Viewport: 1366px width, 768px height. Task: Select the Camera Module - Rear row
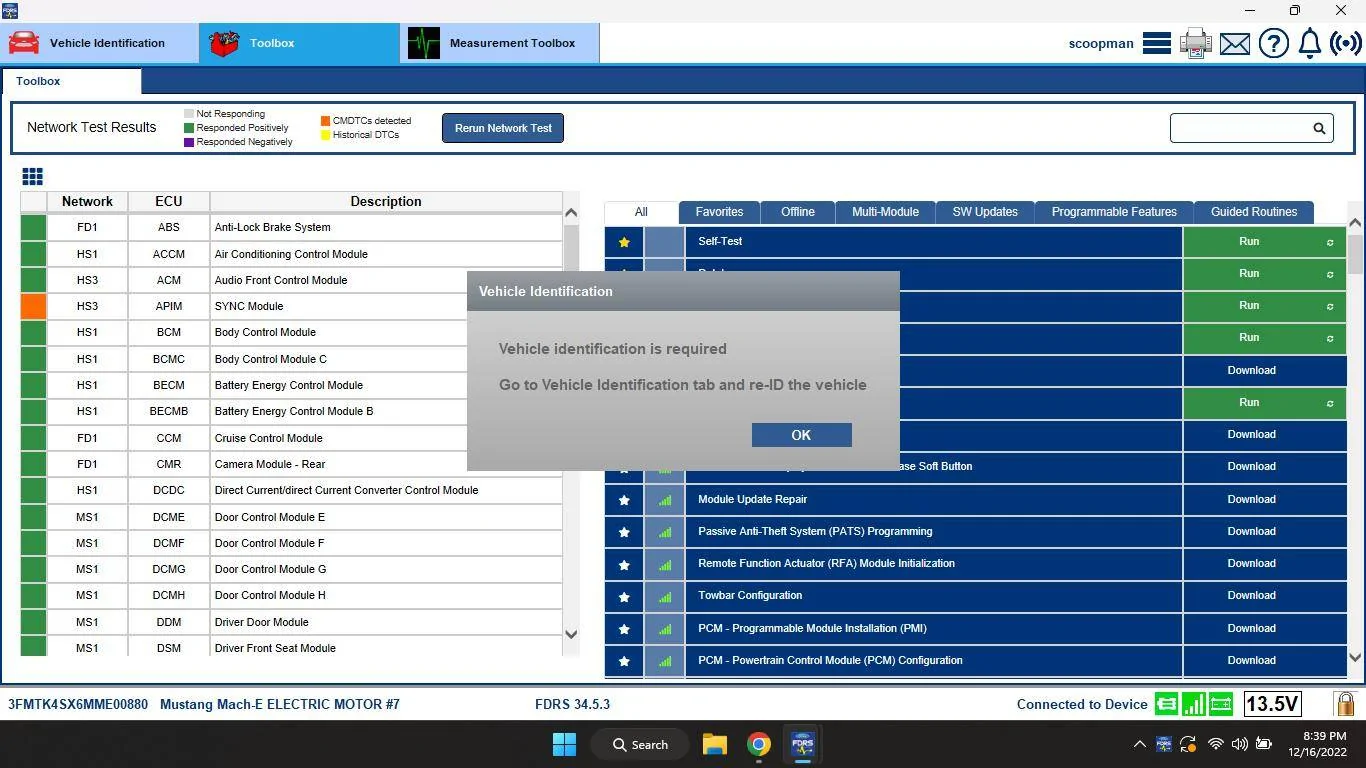point(291,464)
